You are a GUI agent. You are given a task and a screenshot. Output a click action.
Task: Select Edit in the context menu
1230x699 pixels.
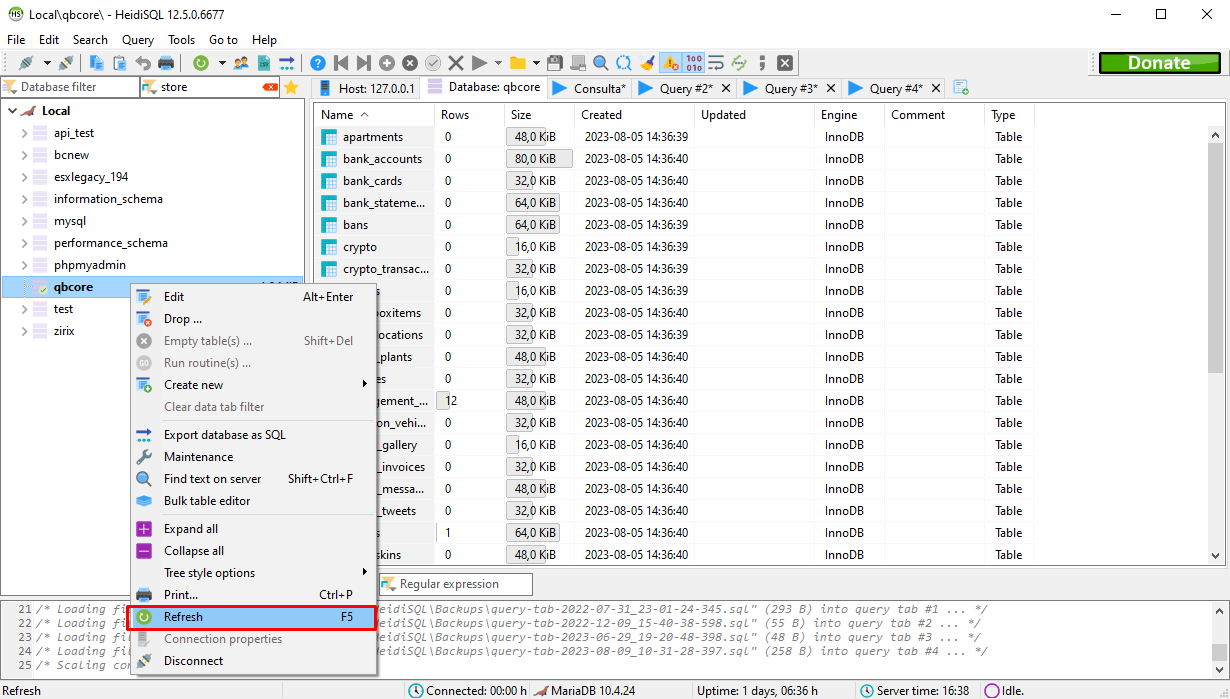point(254,297)
